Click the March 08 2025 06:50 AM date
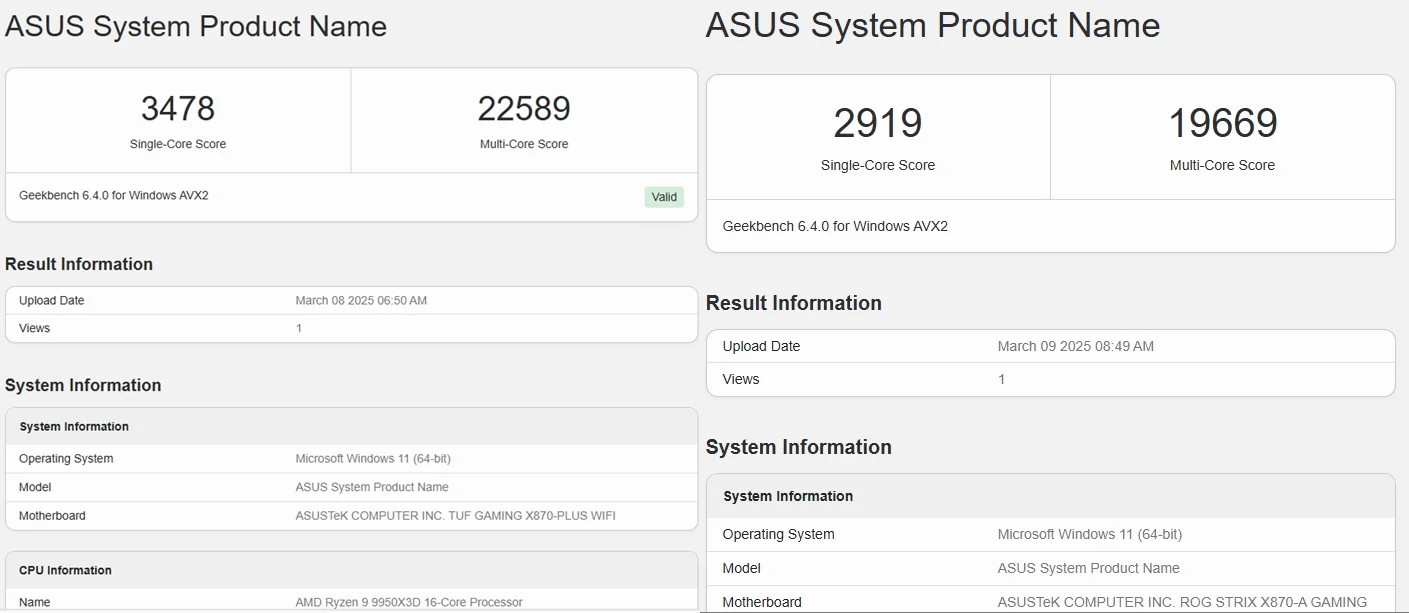This screenshot has height=613, width=1409. point(361,300)
